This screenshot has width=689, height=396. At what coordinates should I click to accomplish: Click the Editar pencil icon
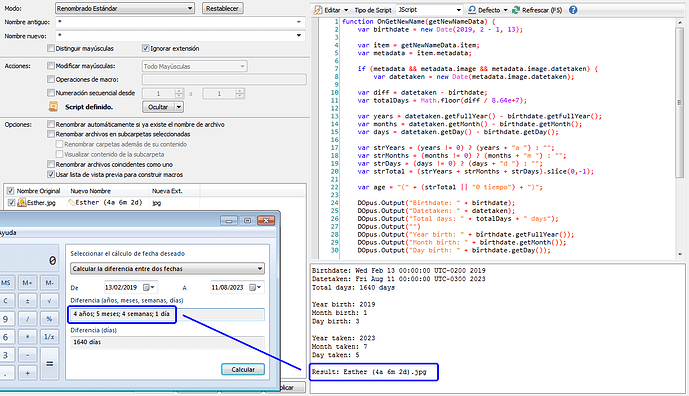318,10
